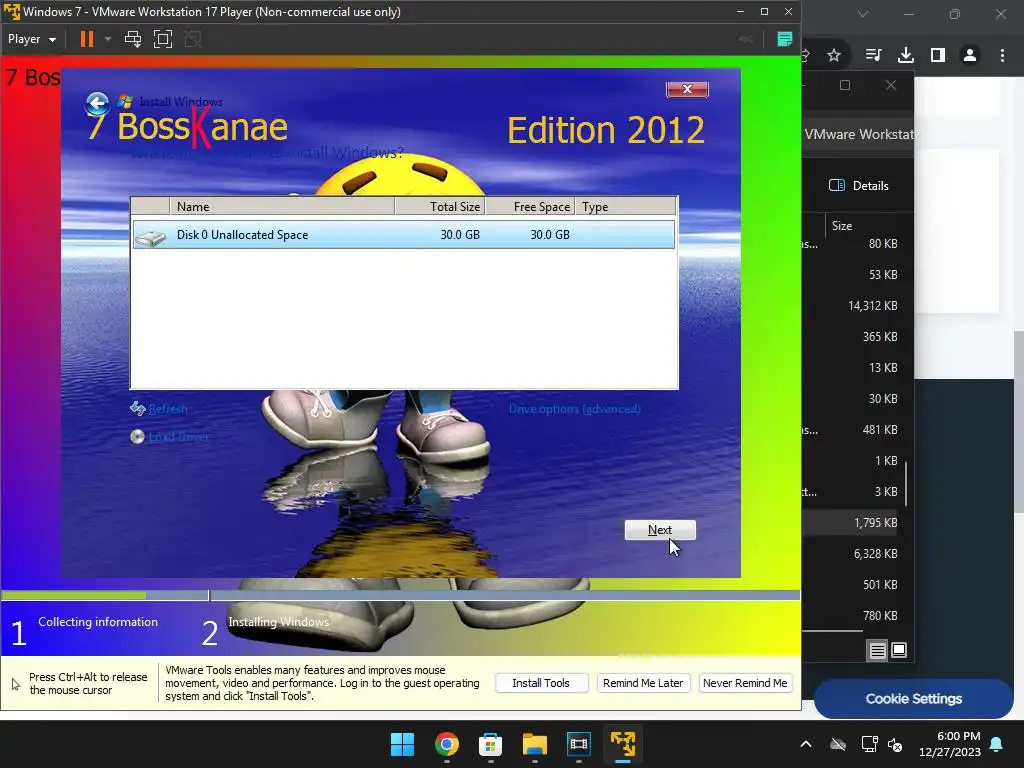The image size is (1024, 768).
Task: Click the Cookie Settings button
Action: (914, 699)
